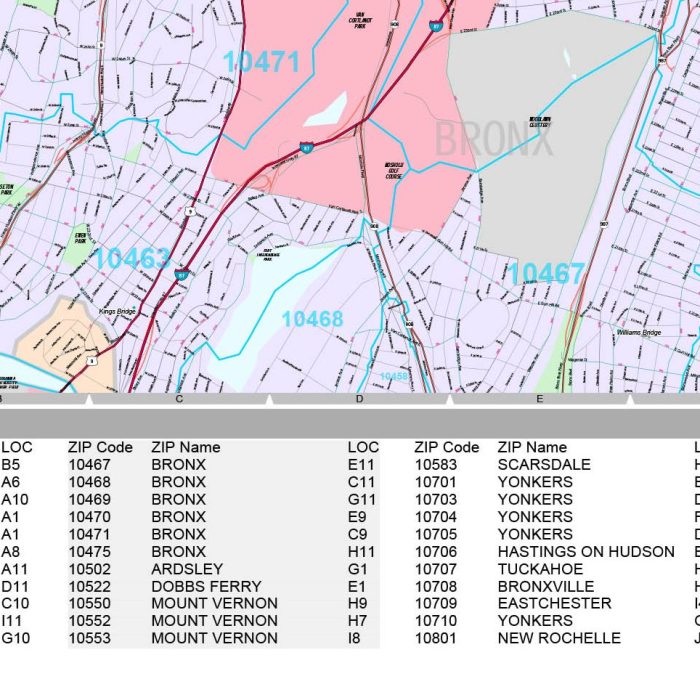This screenshot has height=700, width=700.
Task: Click ZIP code 10502 in the table
Action: [89, 569]
